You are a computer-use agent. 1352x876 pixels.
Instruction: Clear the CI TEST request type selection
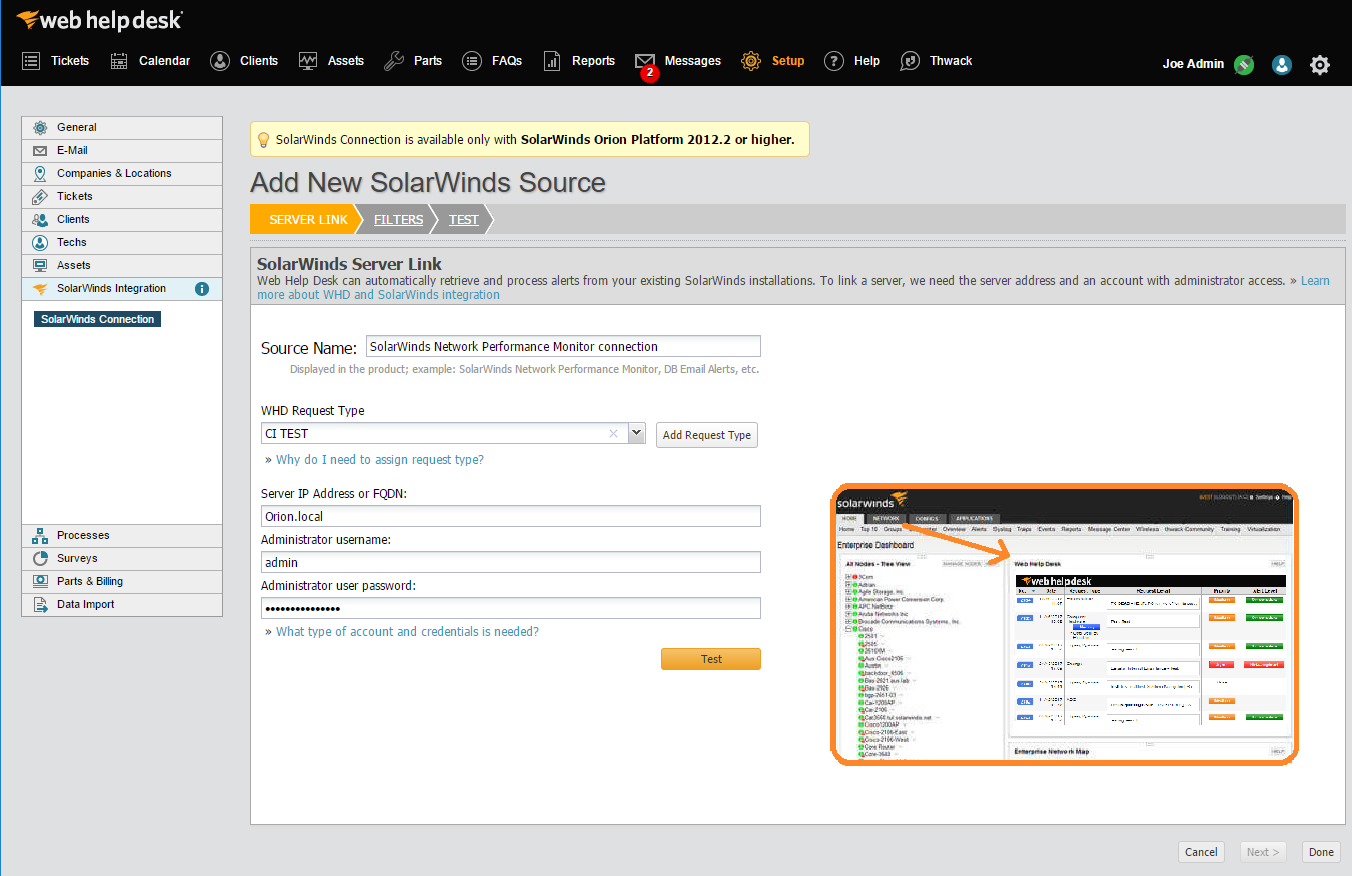coord(614,434)
